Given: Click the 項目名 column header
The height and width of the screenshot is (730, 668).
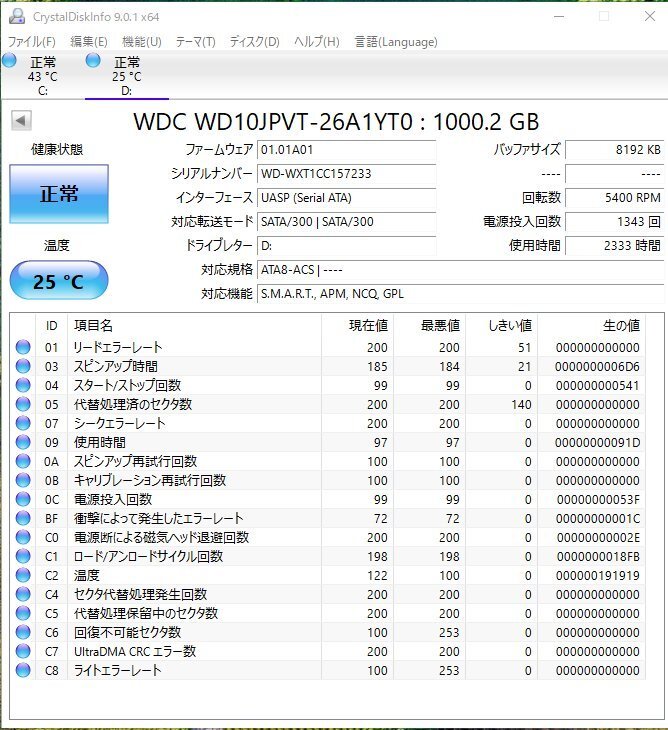Looking at the screenshot, I should tap(93, 325).
